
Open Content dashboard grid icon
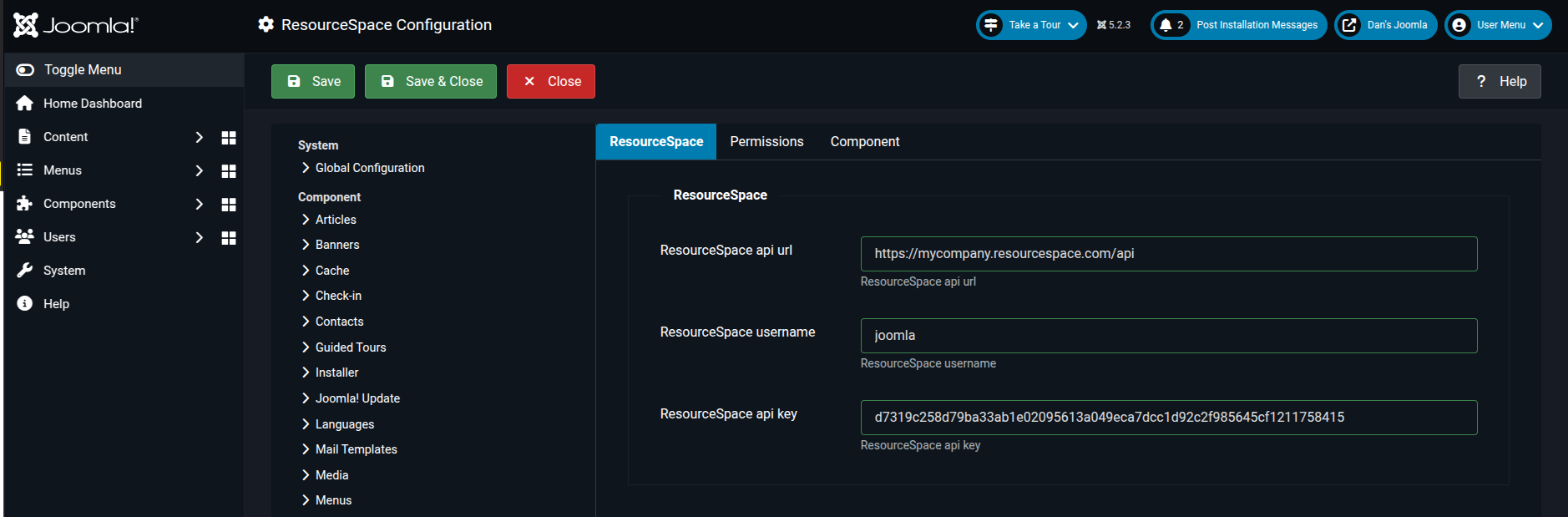(229, 138)
